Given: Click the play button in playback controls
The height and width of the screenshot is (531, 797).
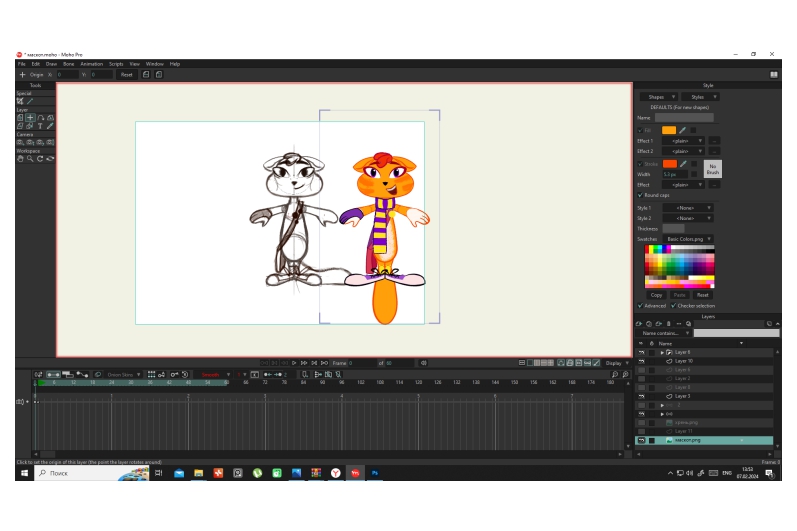Looking at the screenshot, I should [x=294, y=363].
